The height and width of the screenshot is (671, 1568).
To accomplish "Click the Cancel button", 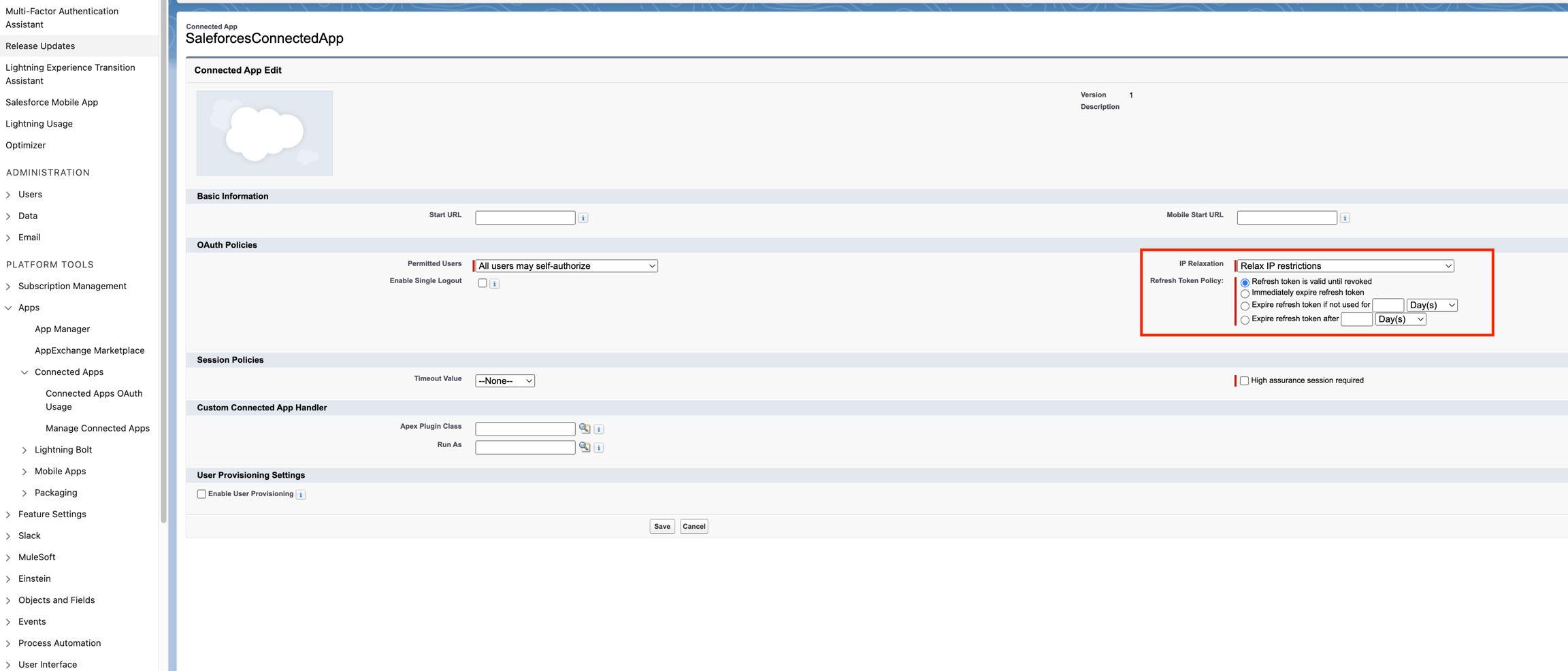I will coord(693,527).
